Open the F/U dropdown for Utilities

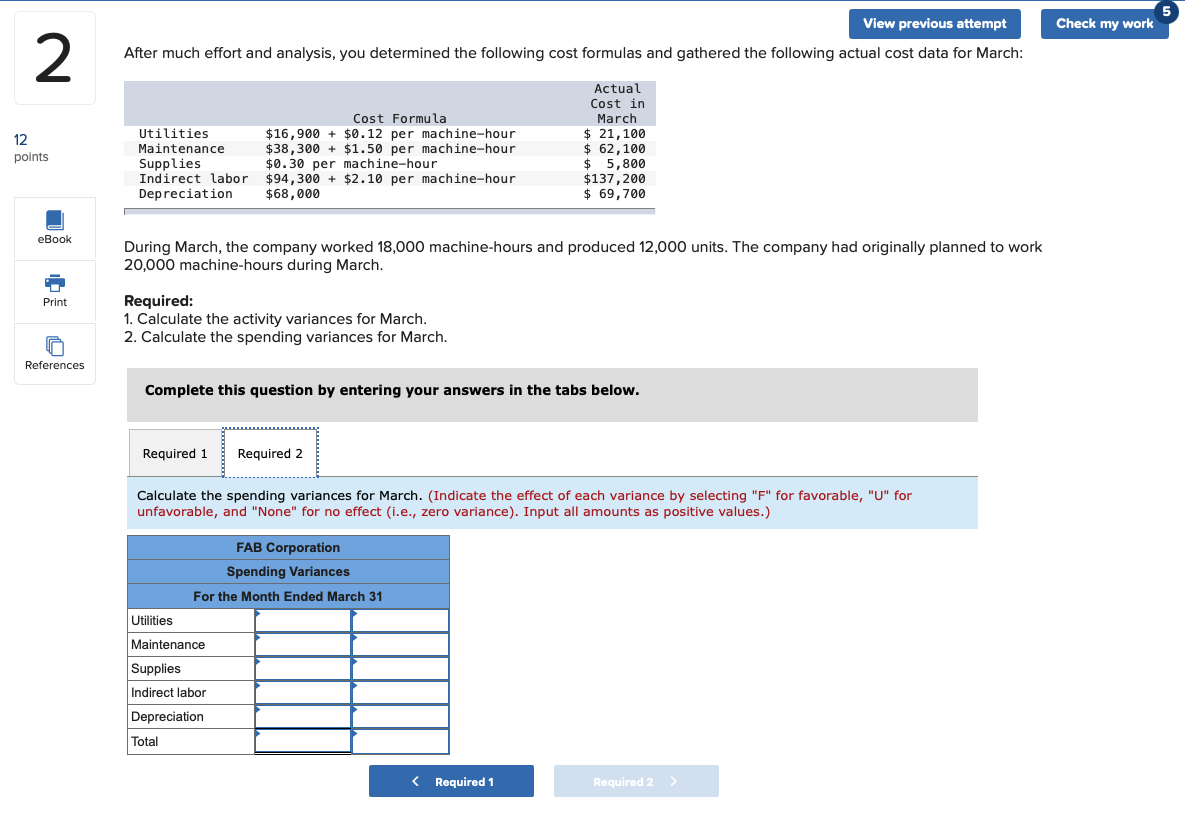[x=399, y=620]
